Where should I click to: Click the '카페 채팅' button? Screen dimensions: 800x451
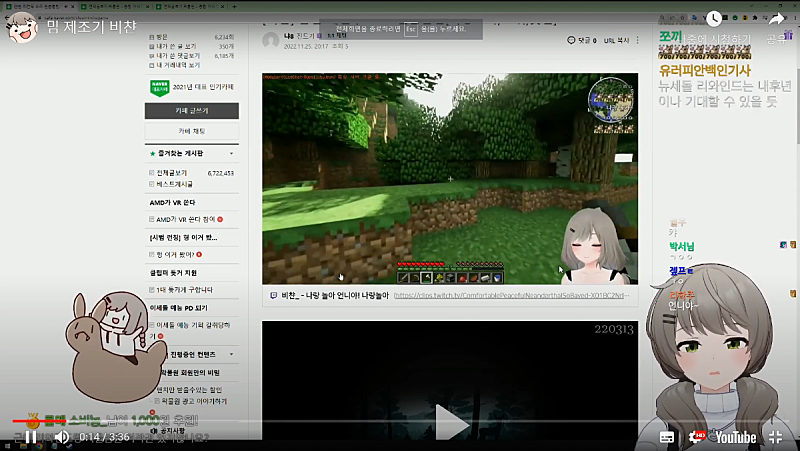tap(191, 131)
